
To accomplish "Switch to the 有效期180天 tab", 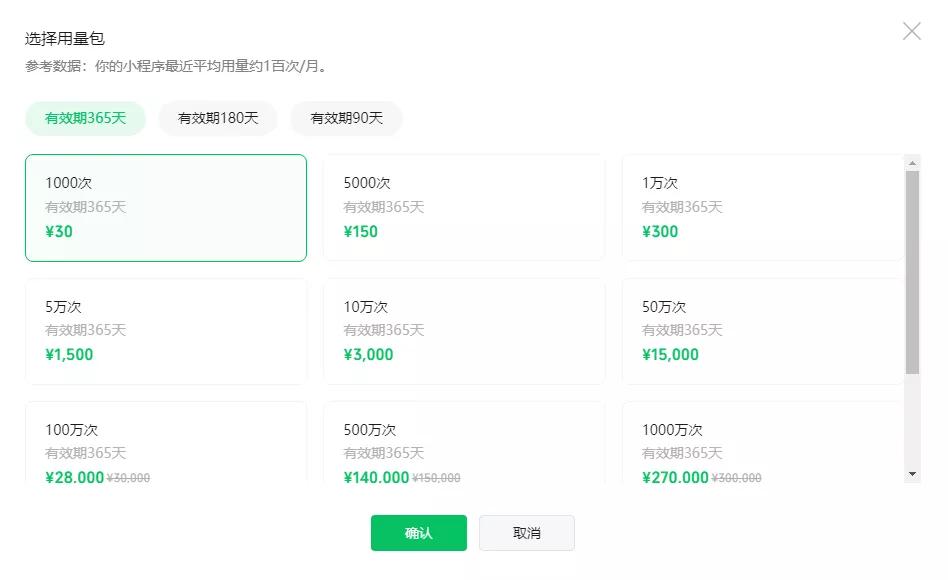I will [x=218, y=118].
